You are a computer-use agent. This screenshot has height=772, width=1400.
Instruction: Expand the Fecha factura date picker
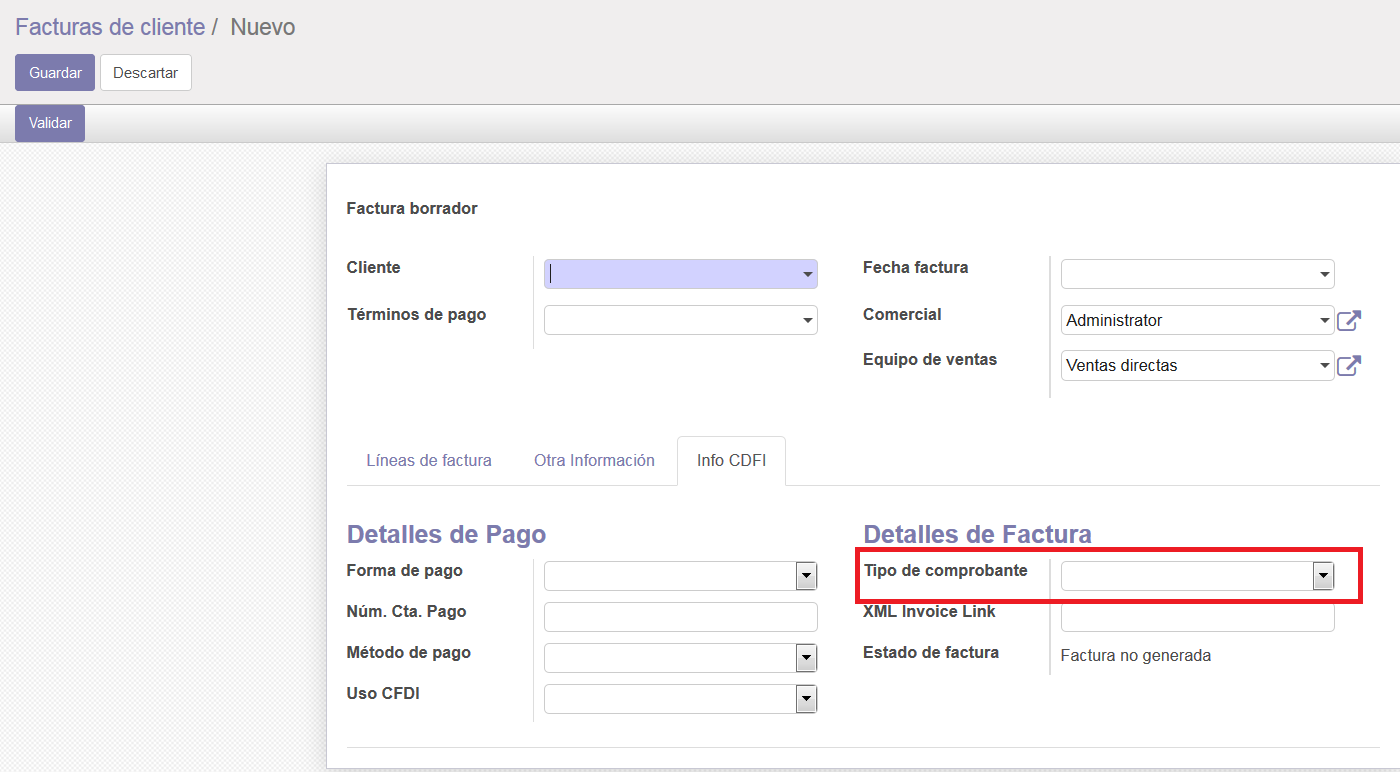pos(1197,274)
